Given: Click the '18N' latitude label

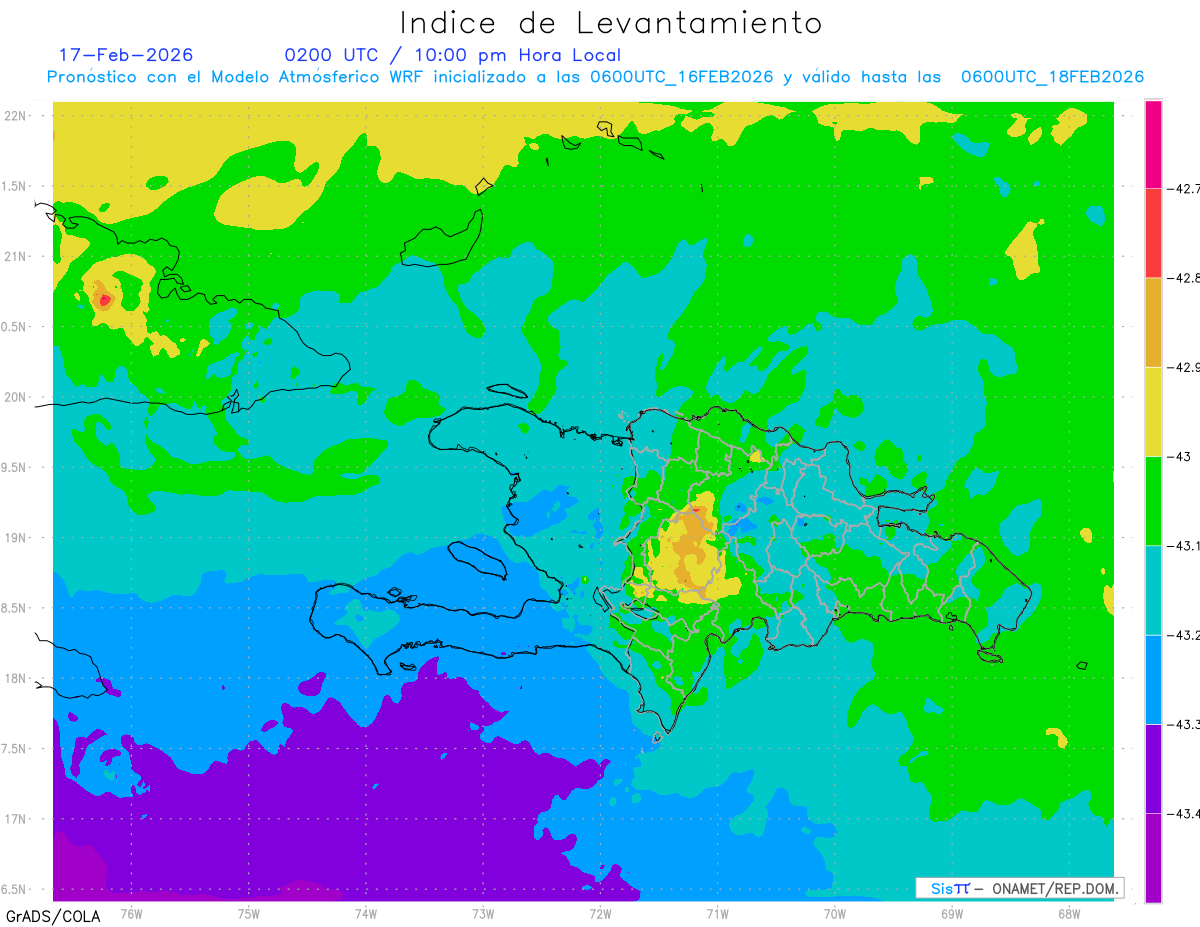Looking at the screenshot, I should click(x=15, y=678).
